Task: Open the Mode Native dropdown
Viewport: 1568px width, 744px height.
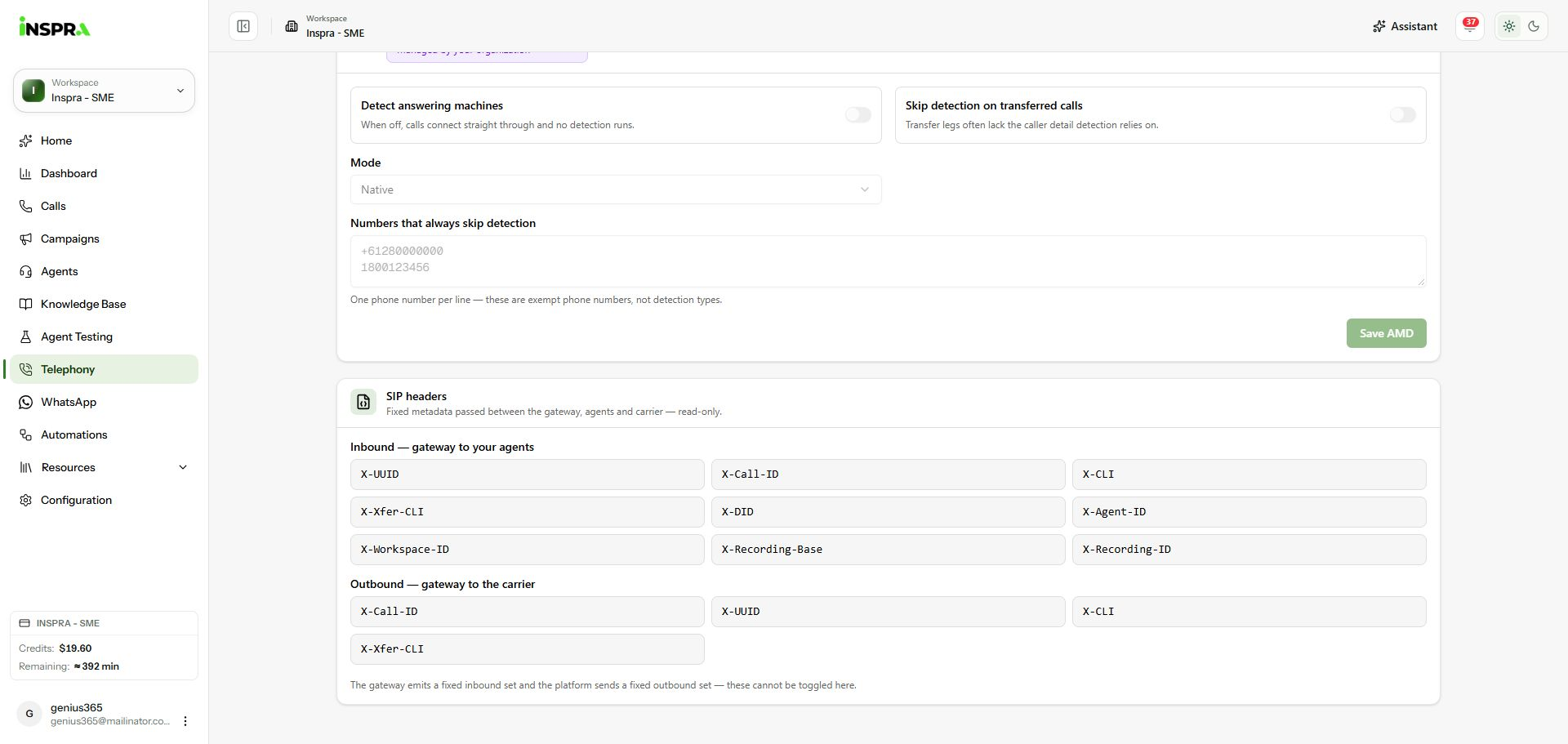Action: click(x=616, y=189)
